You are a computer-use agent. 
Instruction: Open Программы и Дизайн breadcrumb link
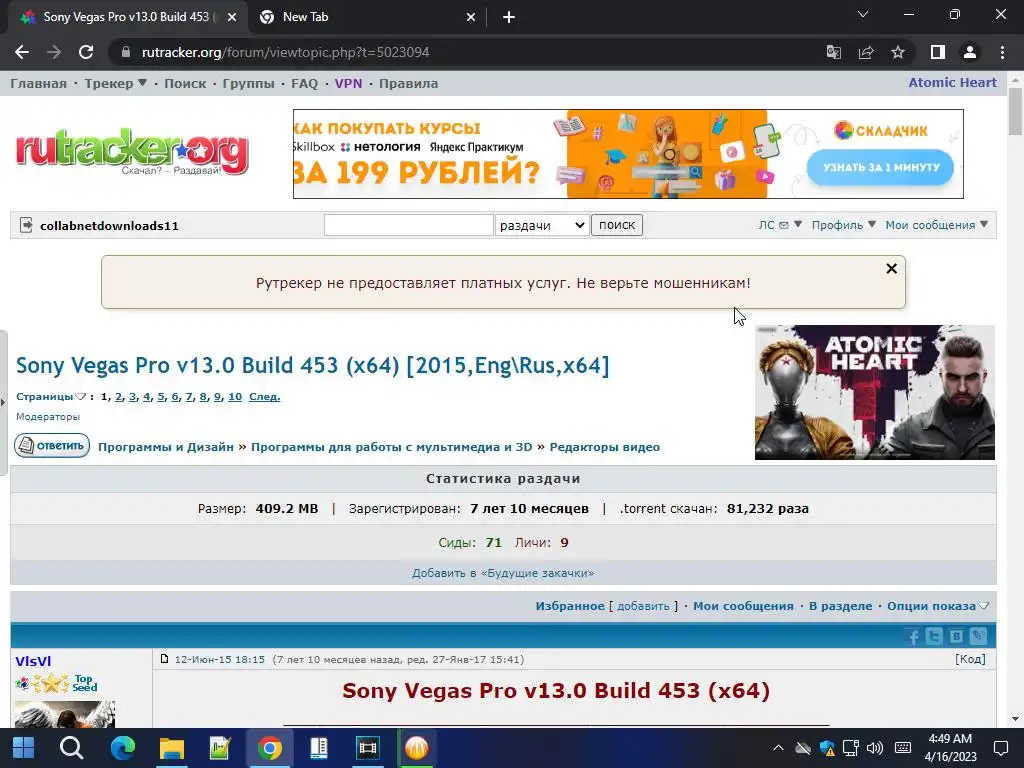tap(166, 447)
